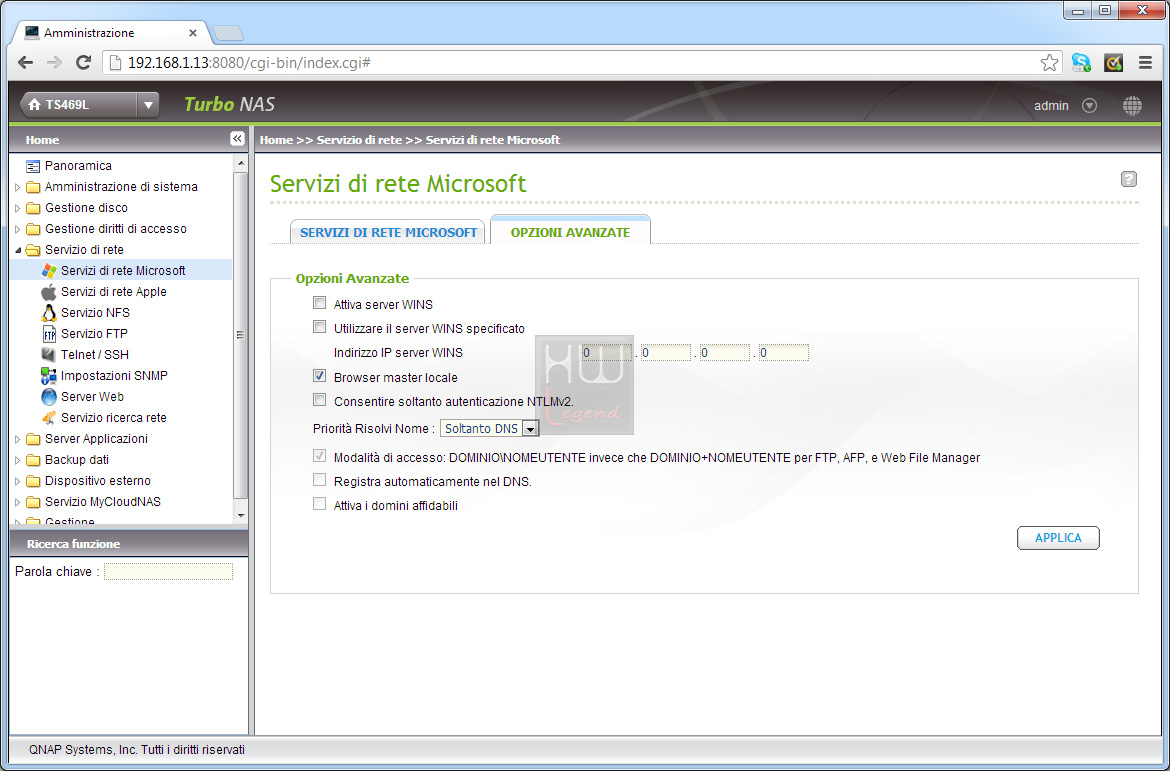1170x771 pixels.
Task: Click the Apple logo network services icon
Action: tap(49, 292)
